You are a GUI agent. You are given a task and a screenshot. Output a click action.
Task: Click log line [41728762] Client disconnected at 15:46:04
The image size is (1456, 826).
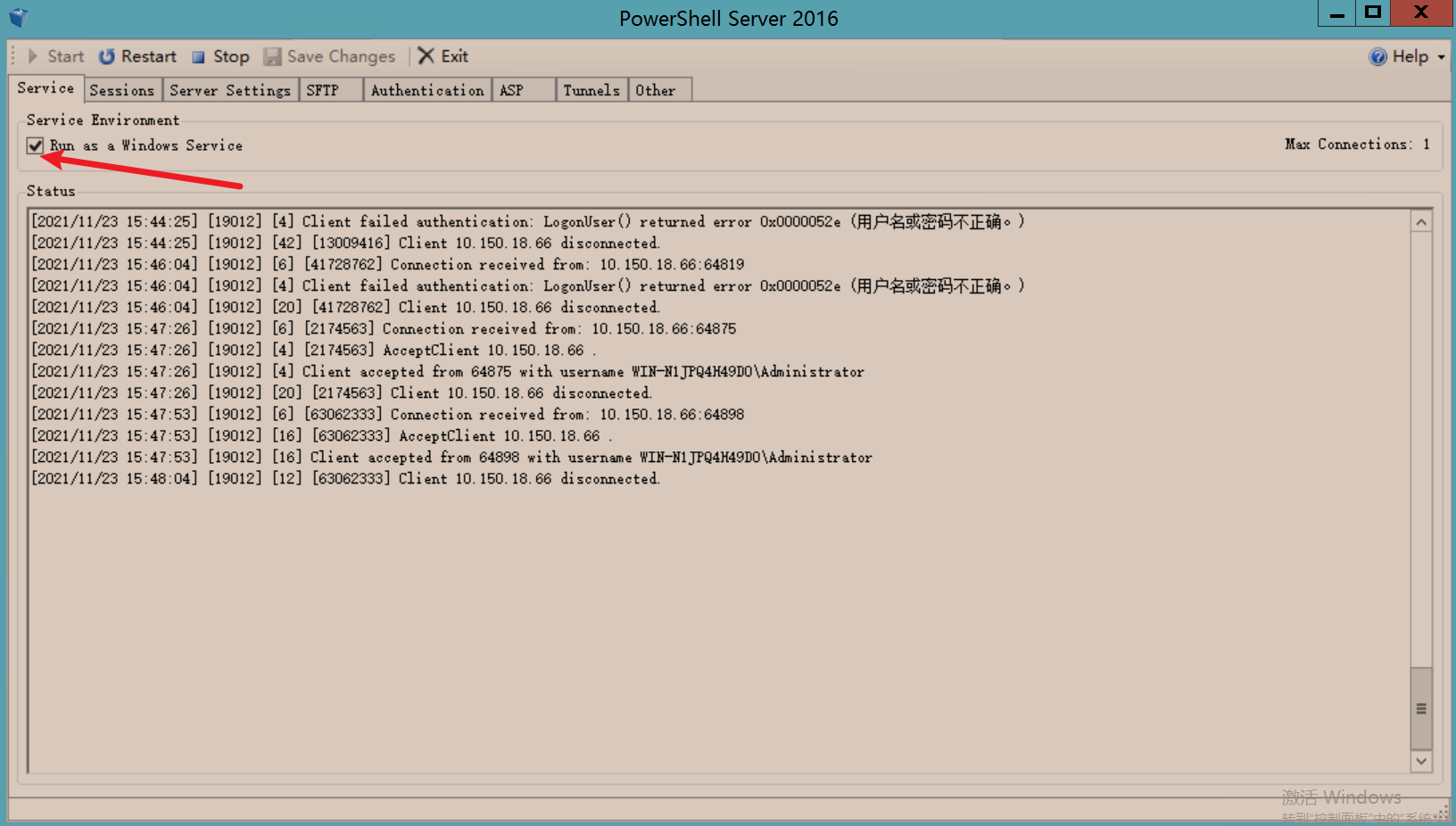coord(345,307)
